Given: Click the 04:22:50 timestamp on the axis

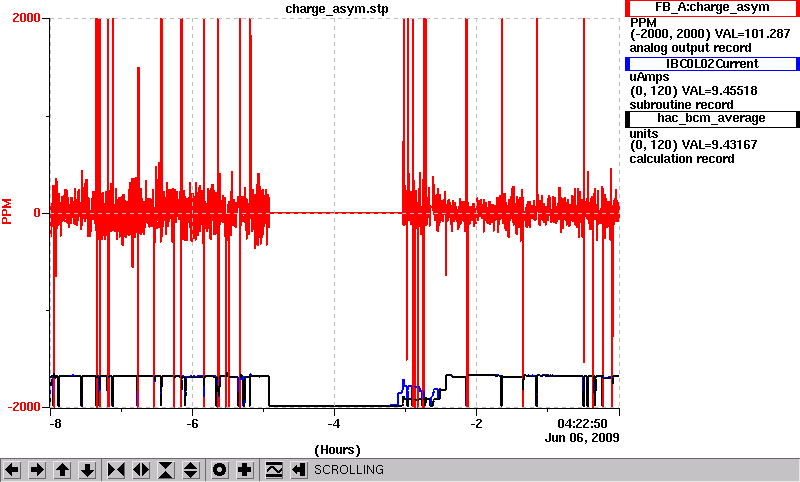Looking at the screenshot, I should [x=582, y=424].
